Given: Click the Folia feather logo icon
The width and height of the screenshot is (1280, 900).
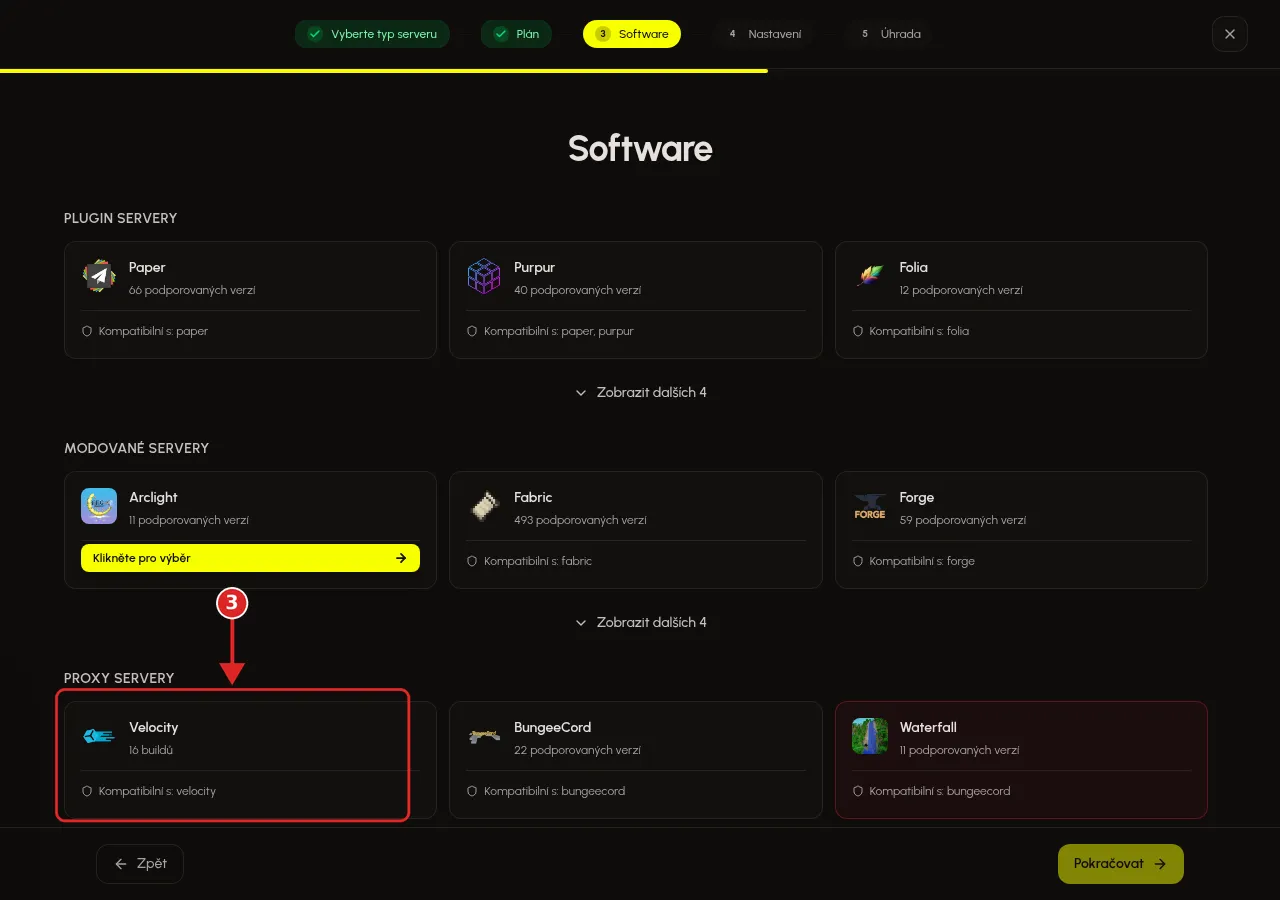Looking at the screenshot, I should pyautogui.click(x=870, y=276).
